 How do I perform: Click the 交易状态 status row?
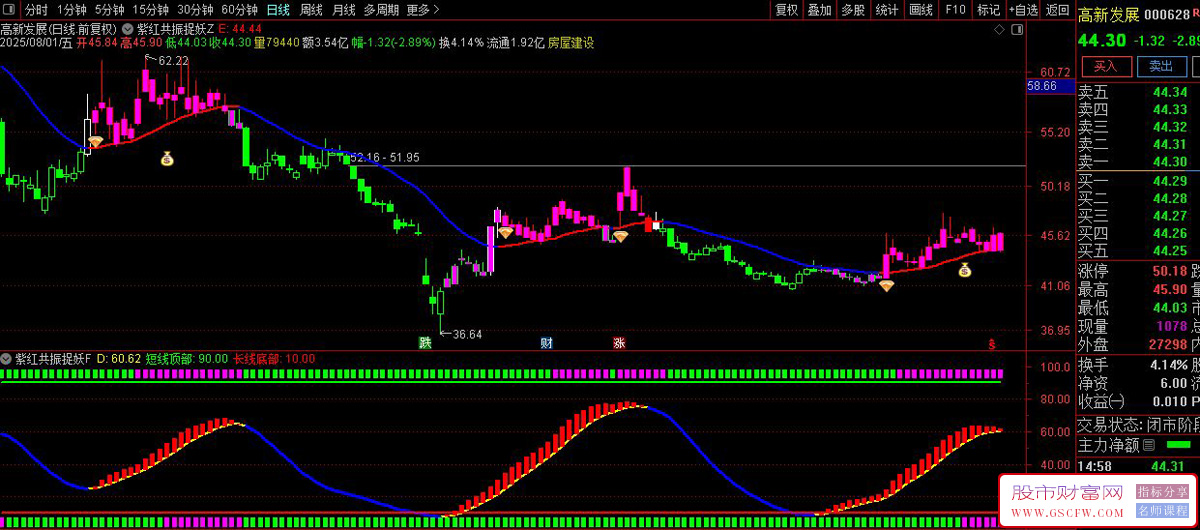1137,424
